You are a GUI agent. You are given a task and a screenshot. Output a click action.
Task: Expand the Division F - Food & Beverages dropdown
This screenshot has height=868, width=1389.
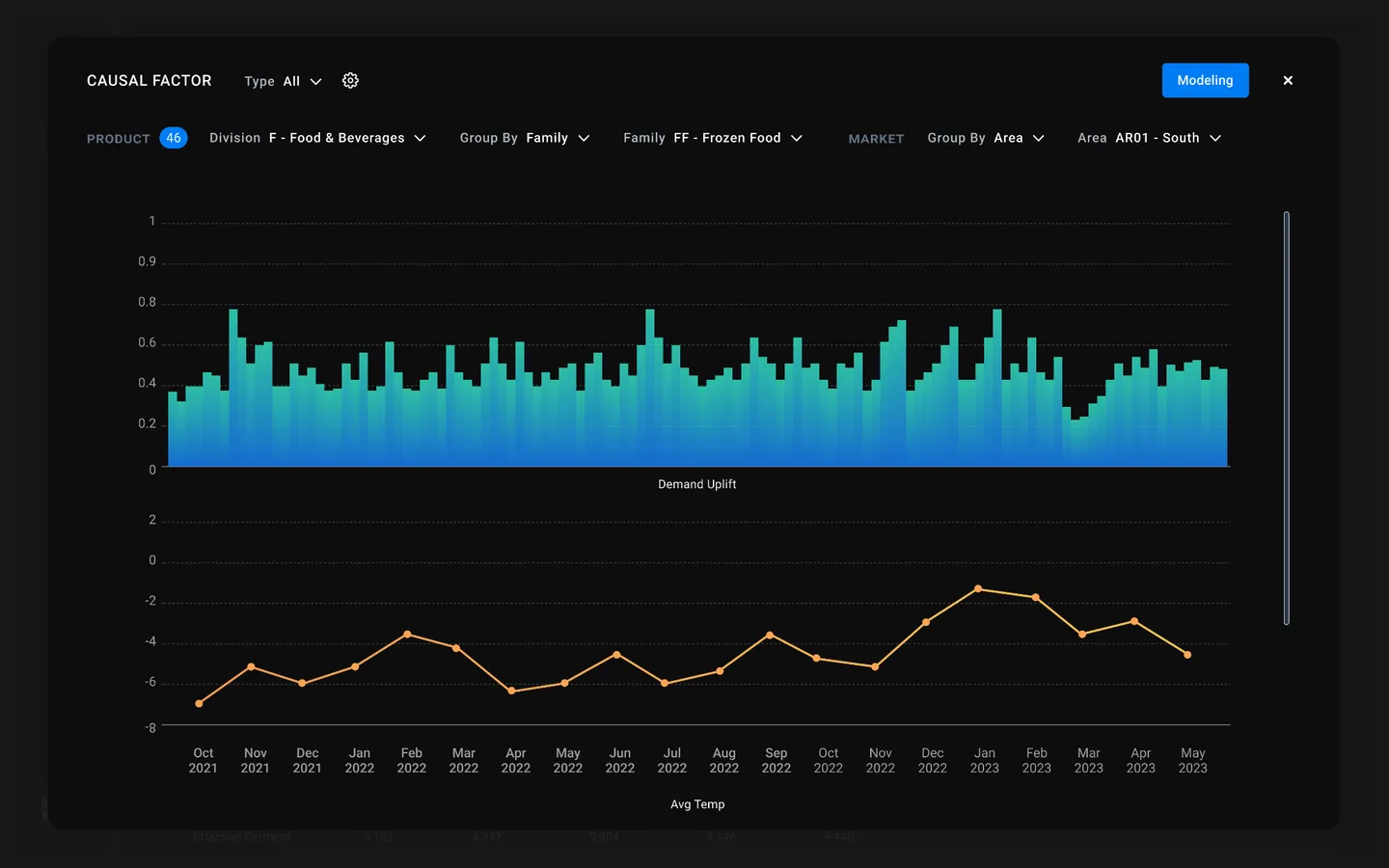317,138
